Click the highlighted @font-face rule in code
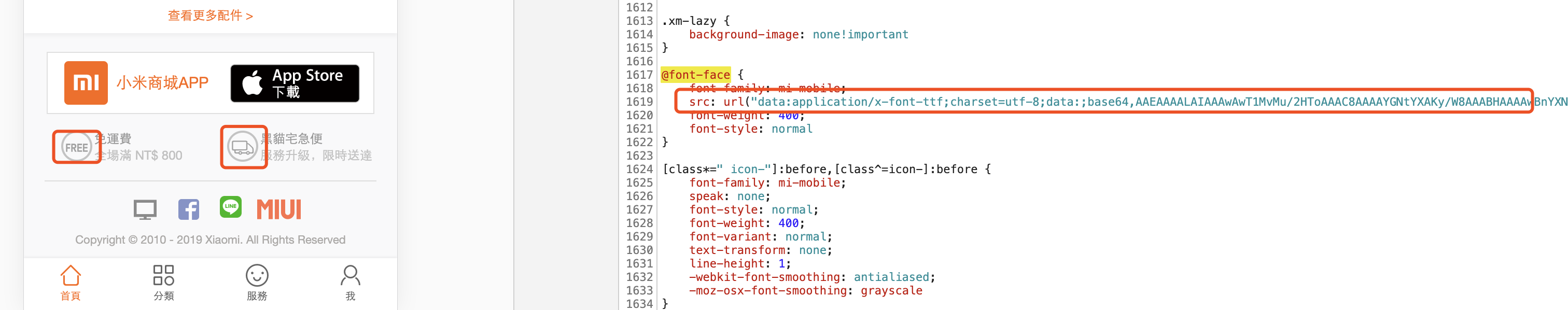 click(x=695, y=75)
